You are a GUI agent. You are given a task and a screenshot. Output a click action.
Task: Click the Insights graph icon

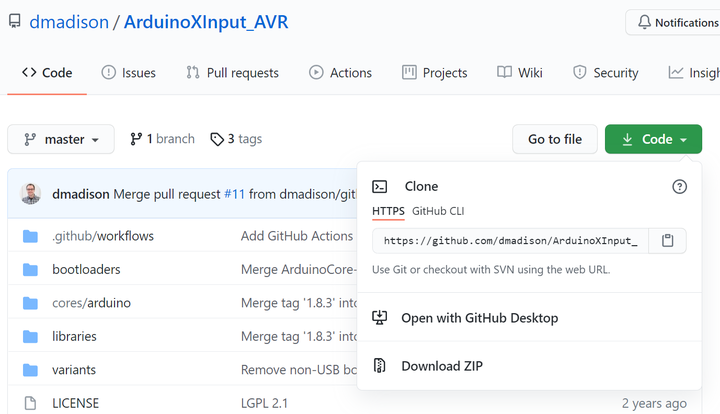click(675, 72)
